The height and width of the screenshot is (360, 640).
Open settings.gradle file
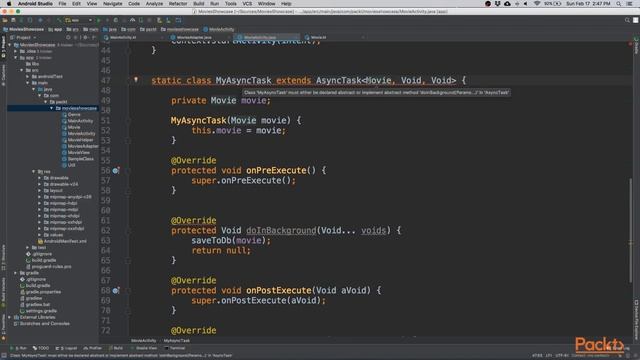click(x=41, y=311)
